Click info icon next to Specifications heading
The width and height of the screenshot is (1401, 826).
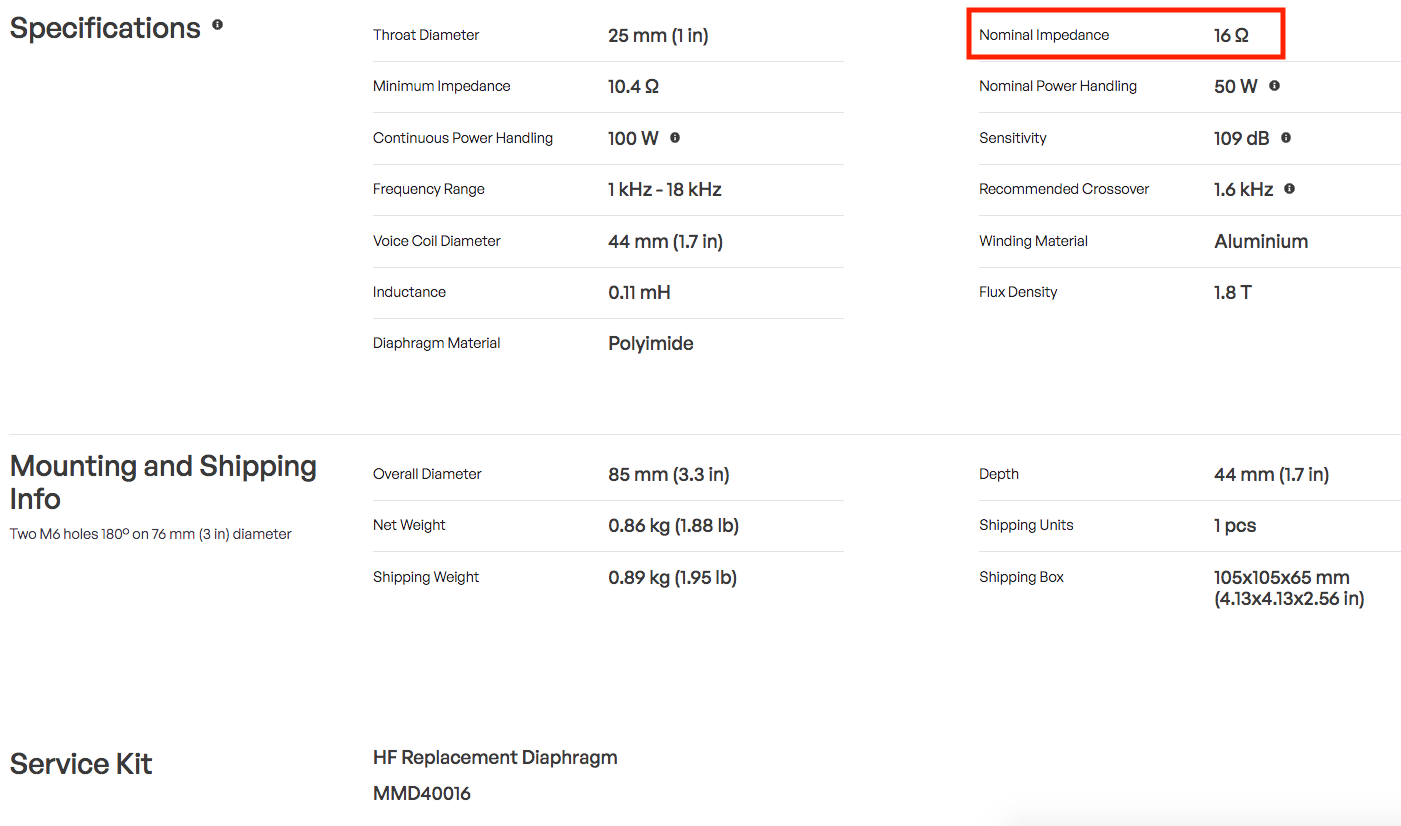coord(218,25)
